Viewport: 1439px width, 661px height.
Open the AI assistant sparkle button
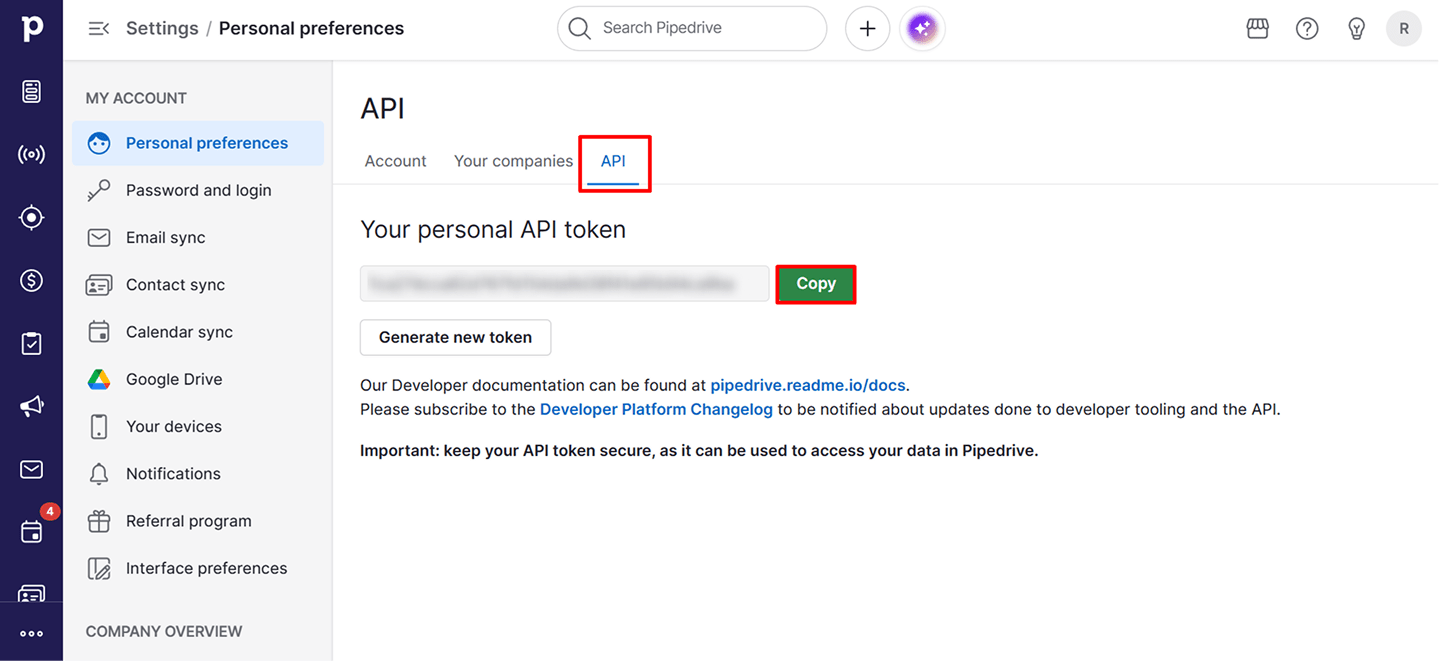pyautogui.click(x=921, y=28)
